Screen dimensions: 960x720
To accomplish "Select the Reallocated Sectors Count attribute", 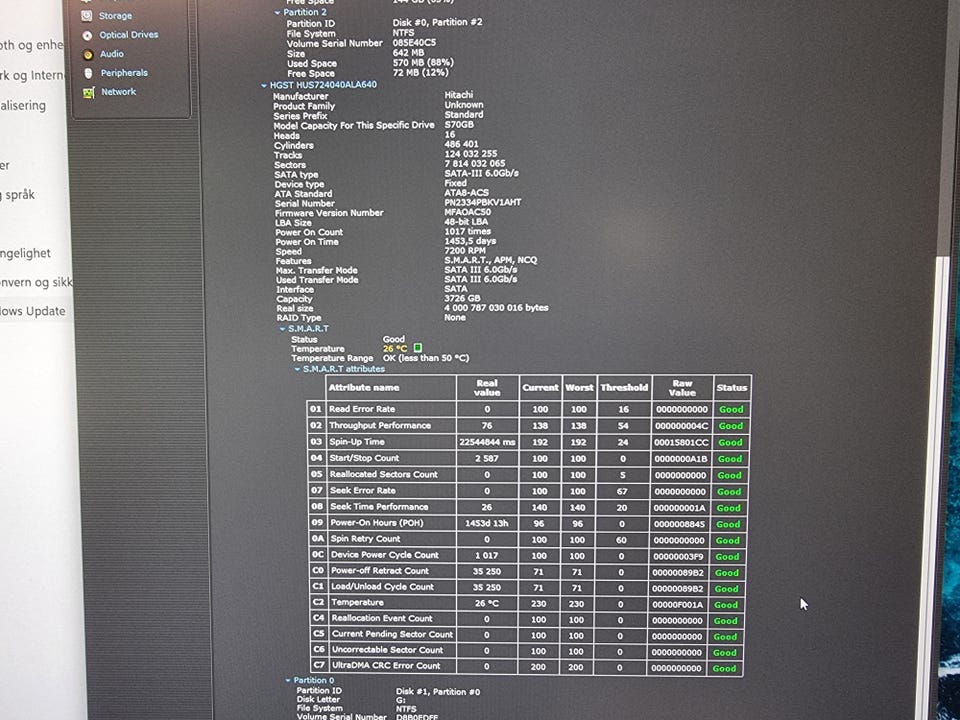I will point(383,474).
